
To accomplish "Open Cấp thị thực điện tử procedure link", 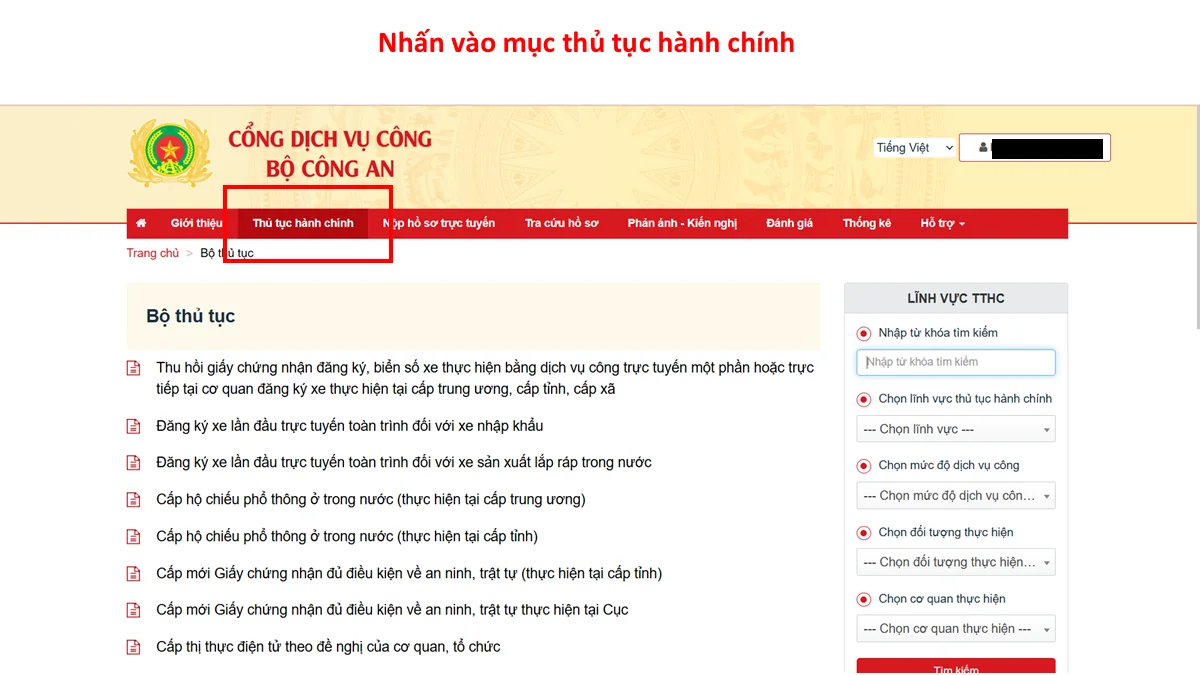I will pyautogui.click(x=328, y=647).
